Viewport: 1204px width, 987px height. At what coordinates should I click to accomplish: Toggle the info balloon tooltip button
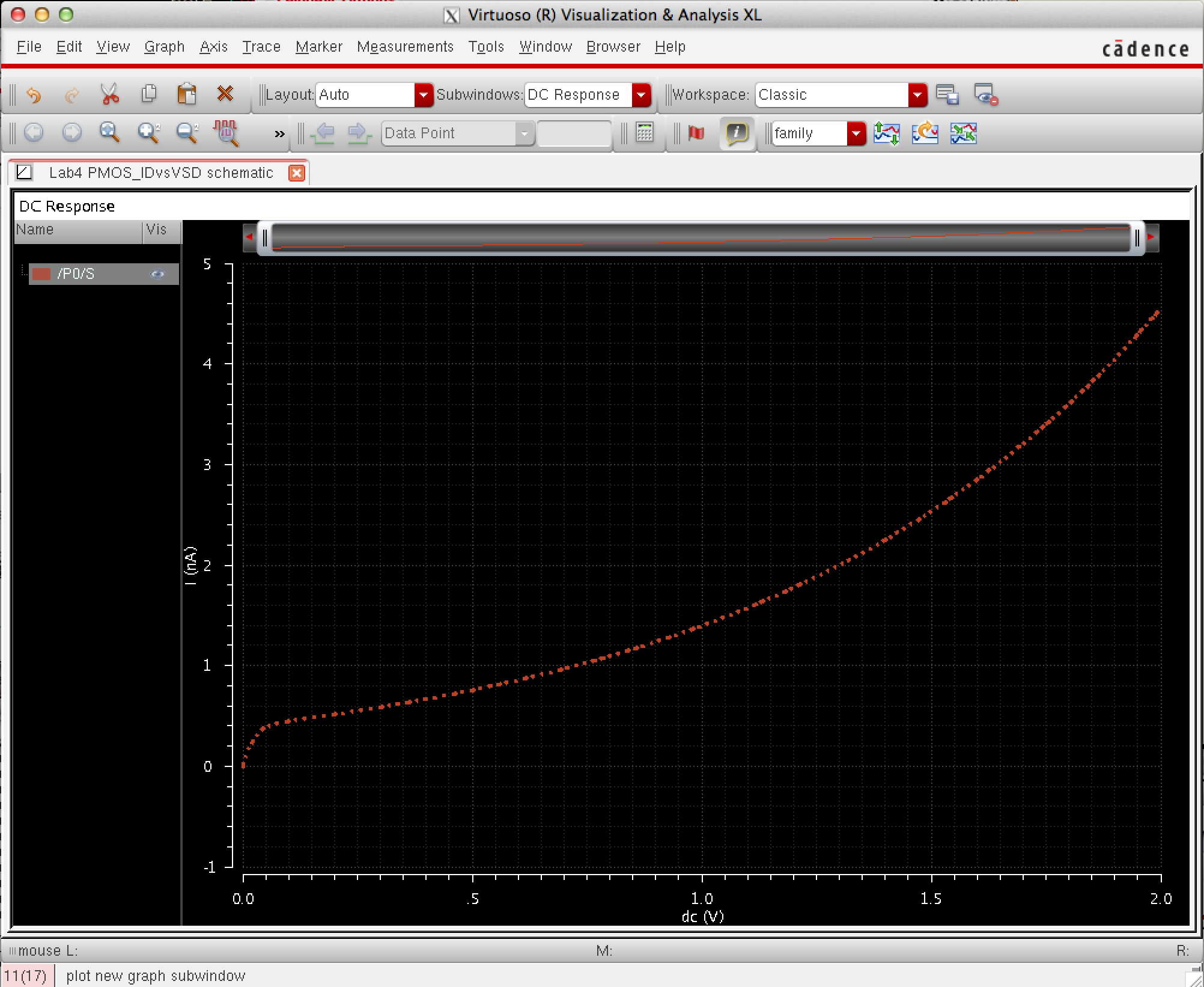pyautogui.click(x=737, y=133)
